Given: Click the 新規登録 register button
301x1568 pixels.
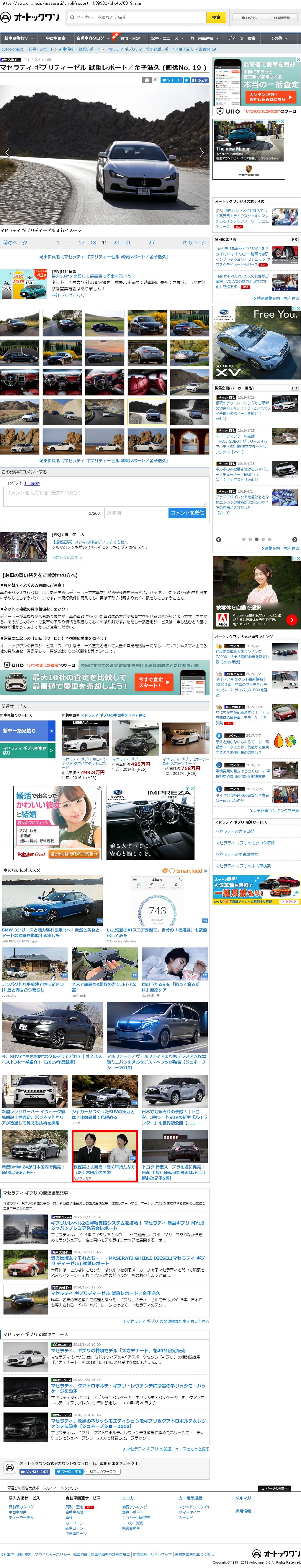Looking at the screenshot, I should (x=282, y=18).
